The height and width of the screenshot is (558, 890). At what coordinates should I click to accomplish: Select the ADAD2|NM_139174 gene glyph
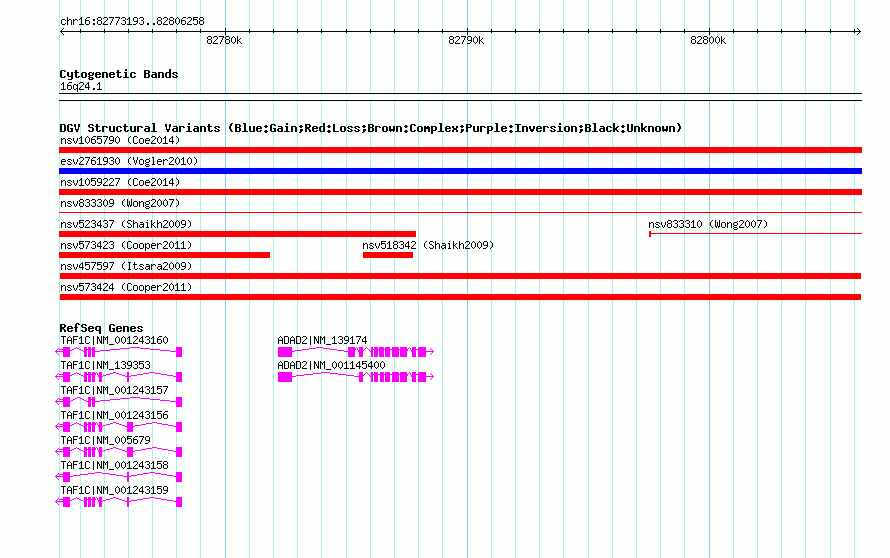356,353
